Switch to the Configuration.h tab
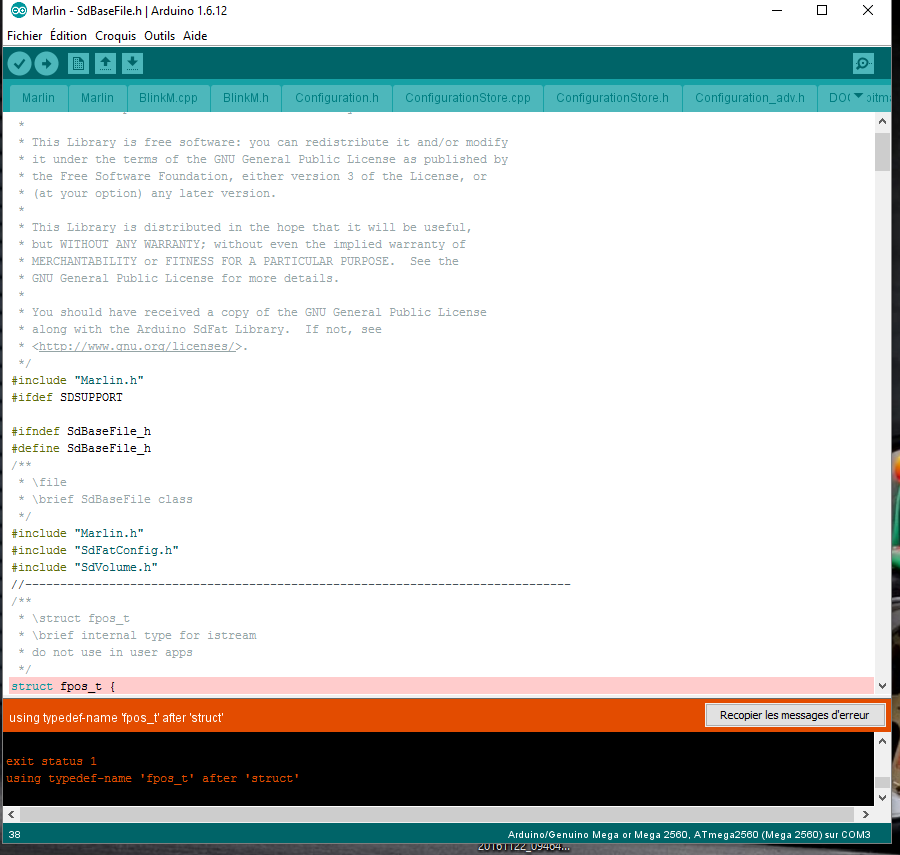 [x=337, y=98]
